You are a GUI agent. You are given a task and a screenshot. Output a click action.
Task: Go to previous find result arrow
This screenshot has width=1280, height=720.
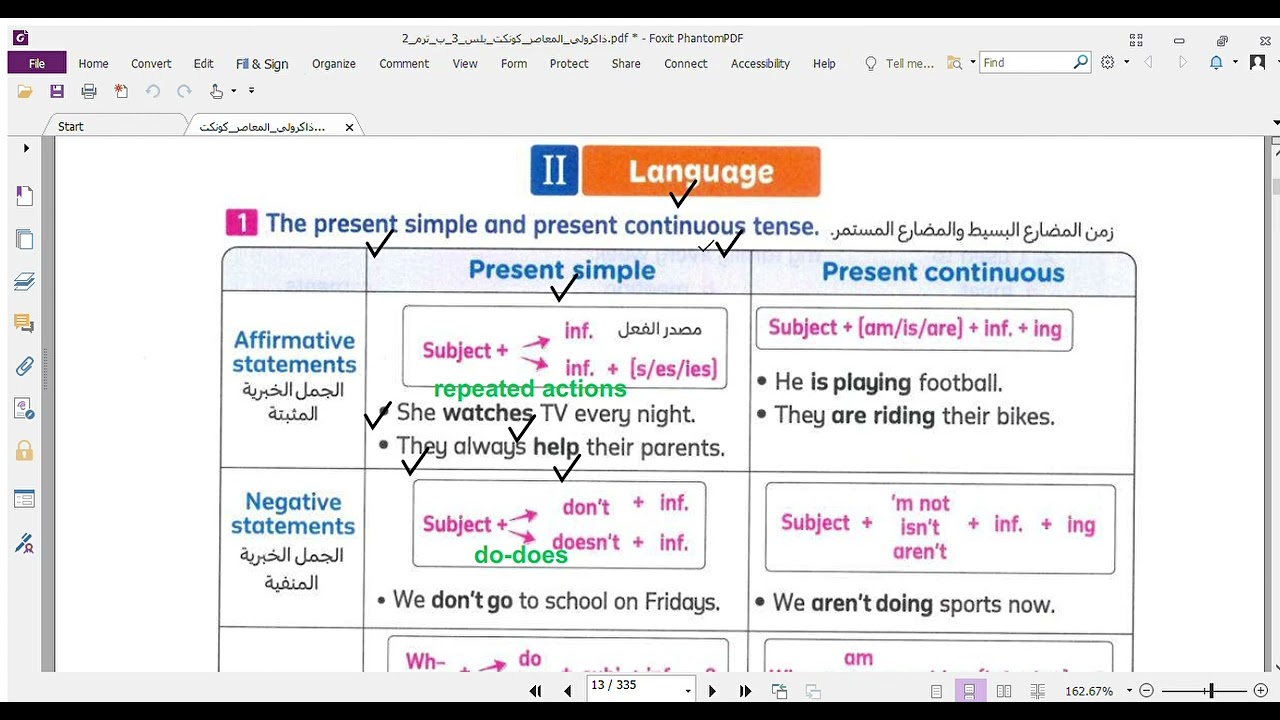tap(1148, 62)
